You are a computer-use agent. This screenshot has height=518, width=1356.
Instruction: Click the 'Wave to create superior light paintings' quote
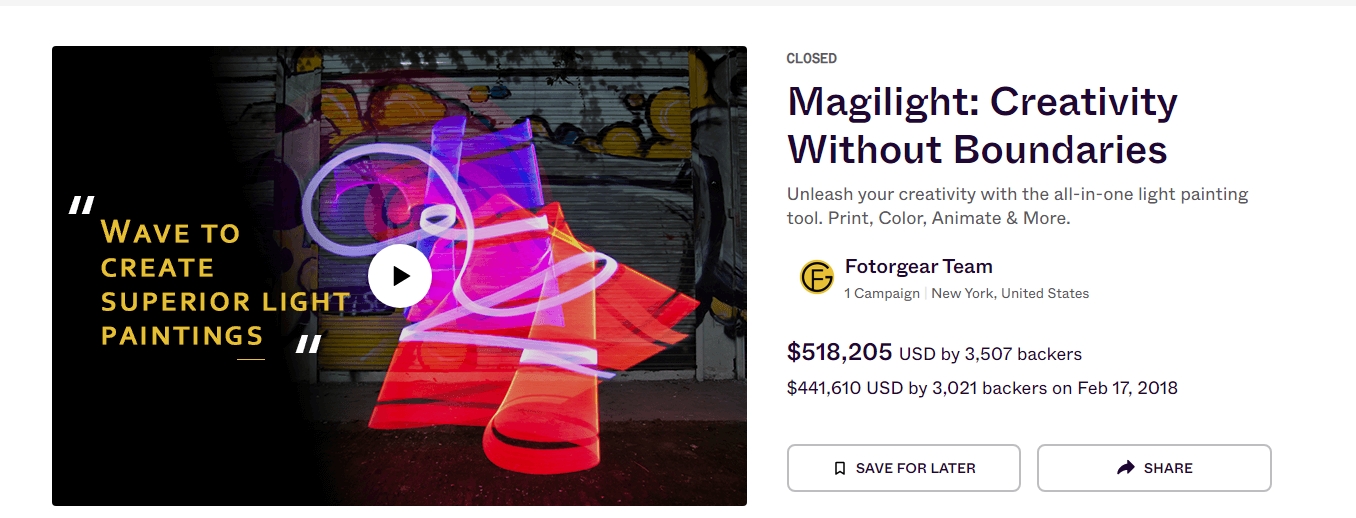coord(225,284)
